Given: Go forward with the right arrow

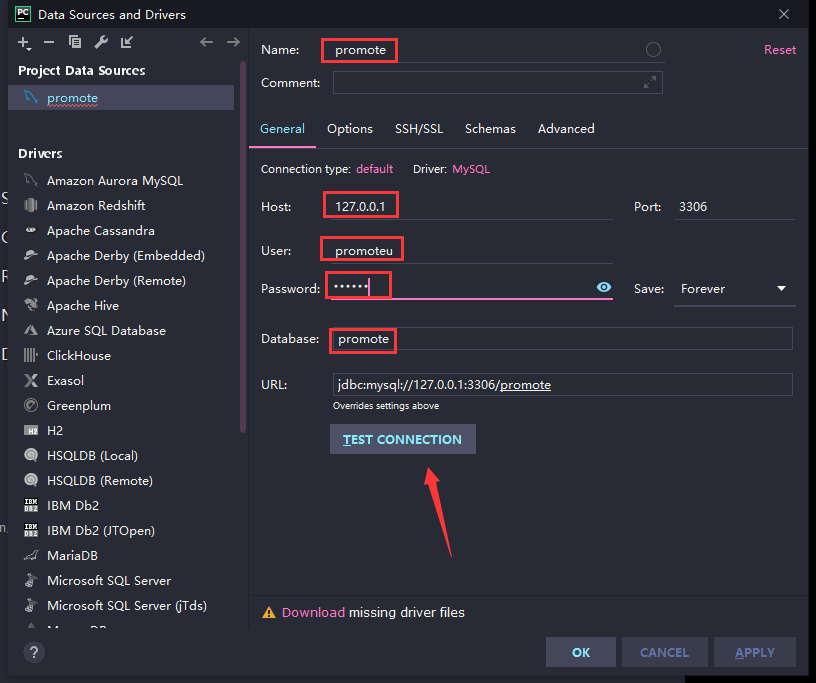Looking at the screenshot, I should tap(233, 42).
